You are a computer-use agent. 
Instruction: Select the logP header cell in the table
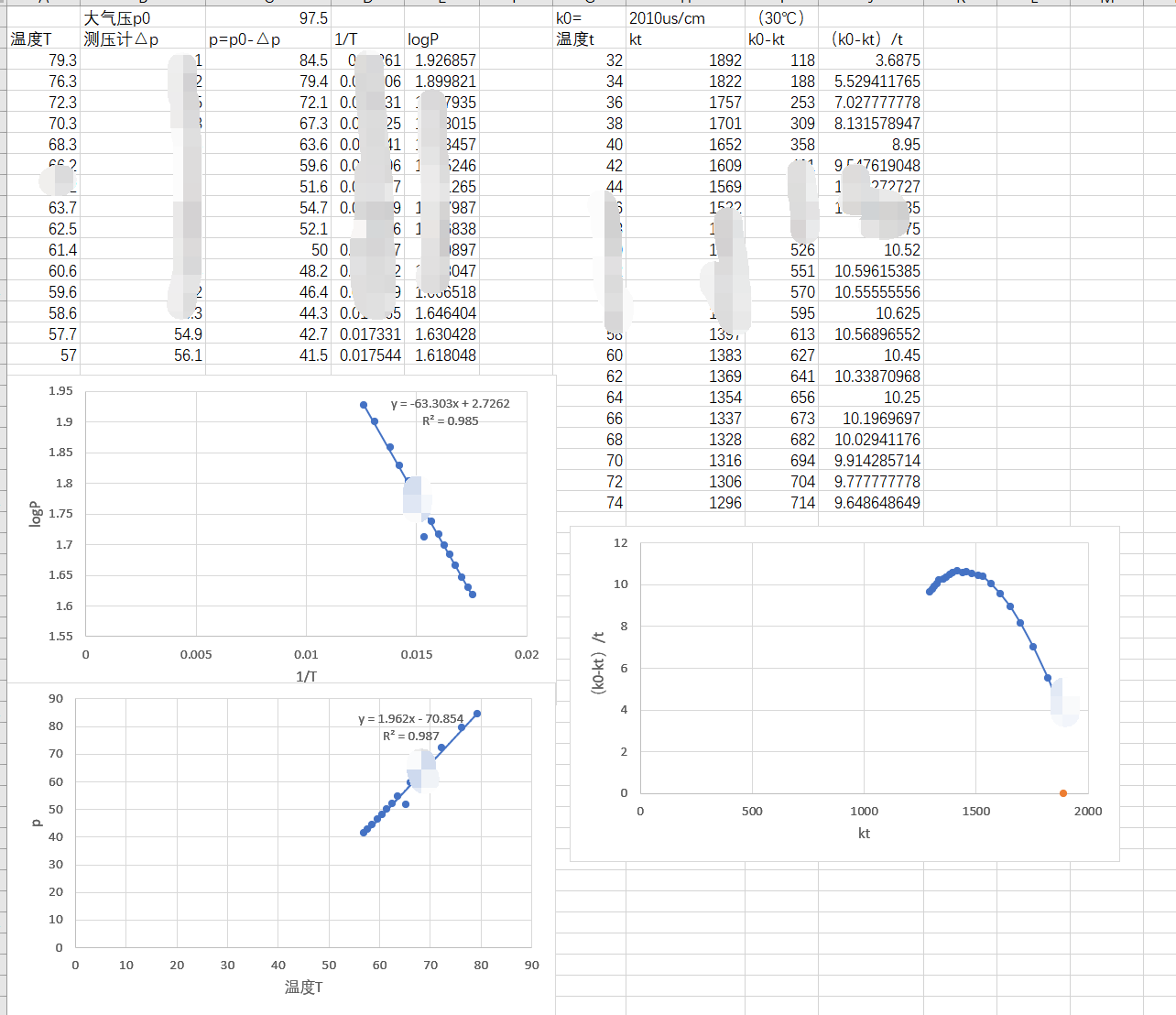(x=424, y=39)
